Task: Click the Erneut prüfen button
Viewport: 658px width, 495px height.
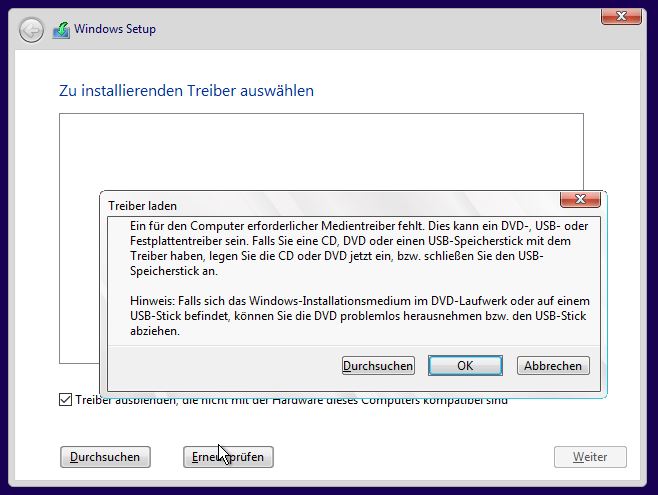Action: click(x=228, y=457)
